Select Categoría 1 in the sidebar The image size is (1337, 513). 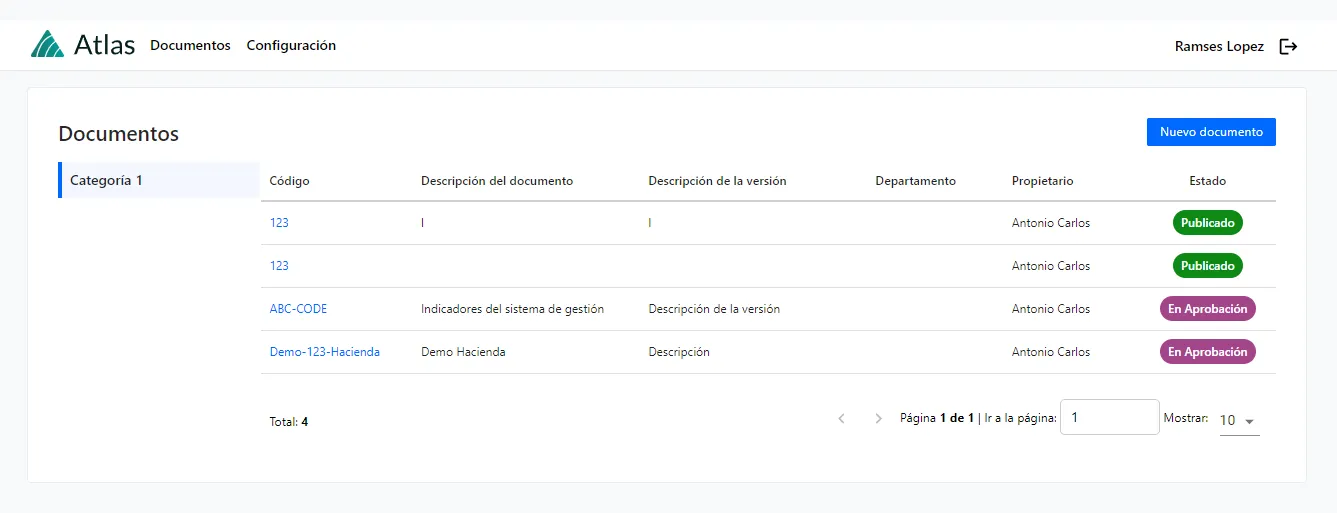[106, 181]
